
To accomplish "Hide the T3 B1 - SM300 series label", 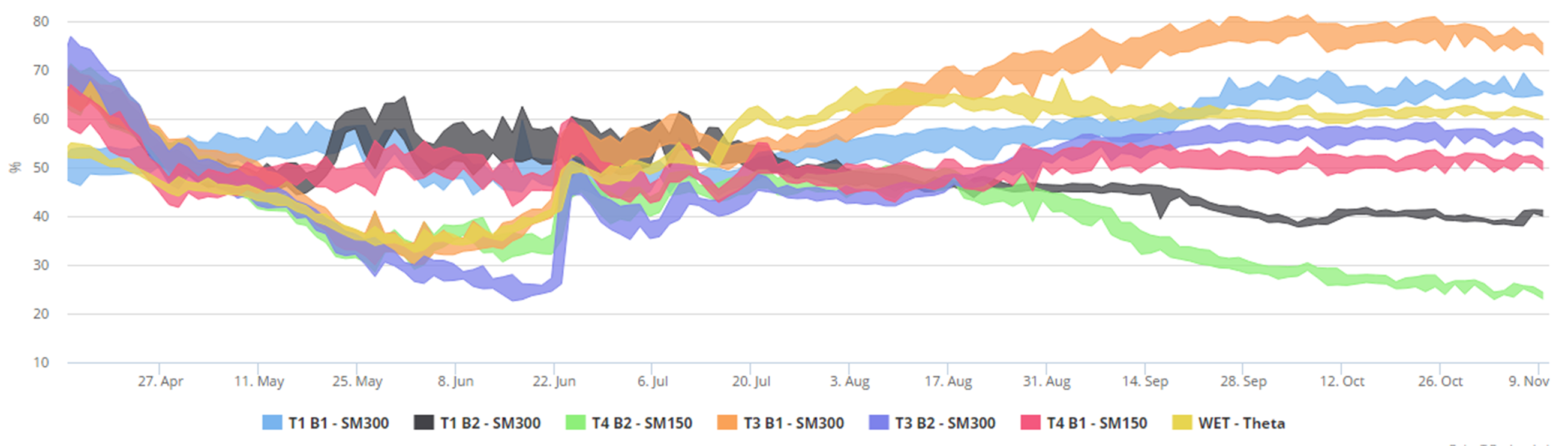I will click(x=793, y=423).
